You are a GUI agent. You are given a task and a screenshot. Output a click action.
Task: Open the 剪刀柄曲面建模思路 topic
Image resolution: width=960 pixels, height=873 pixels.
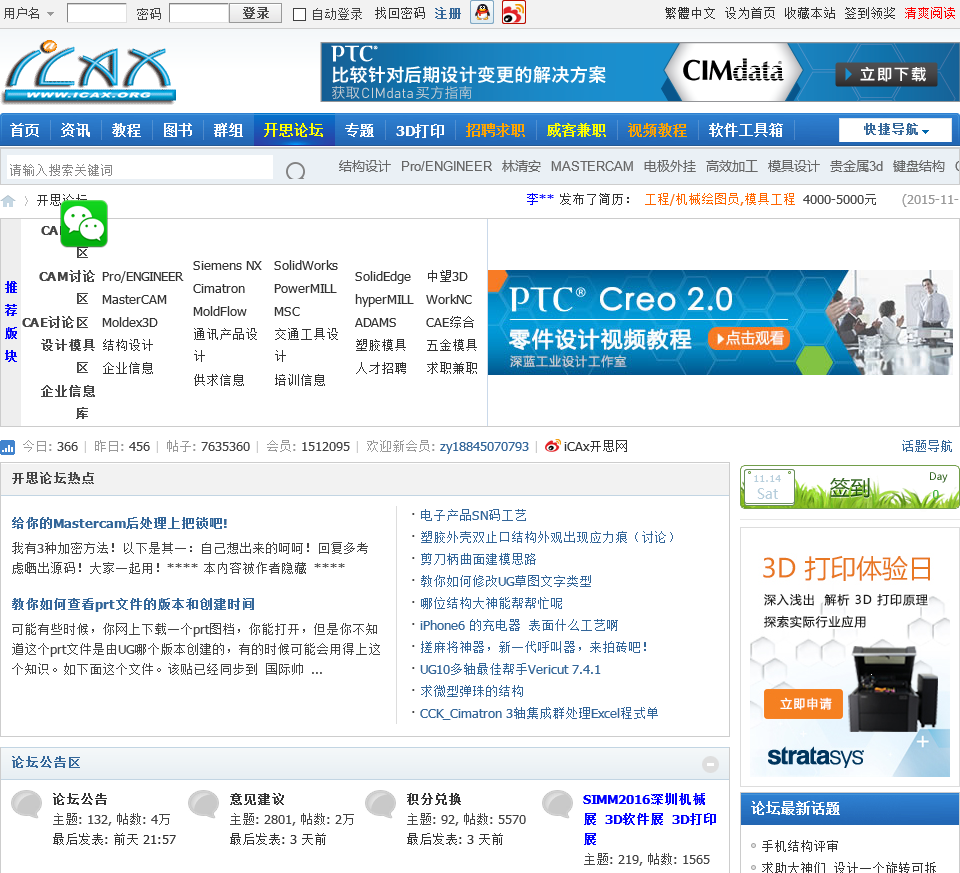tap(478, 560)
